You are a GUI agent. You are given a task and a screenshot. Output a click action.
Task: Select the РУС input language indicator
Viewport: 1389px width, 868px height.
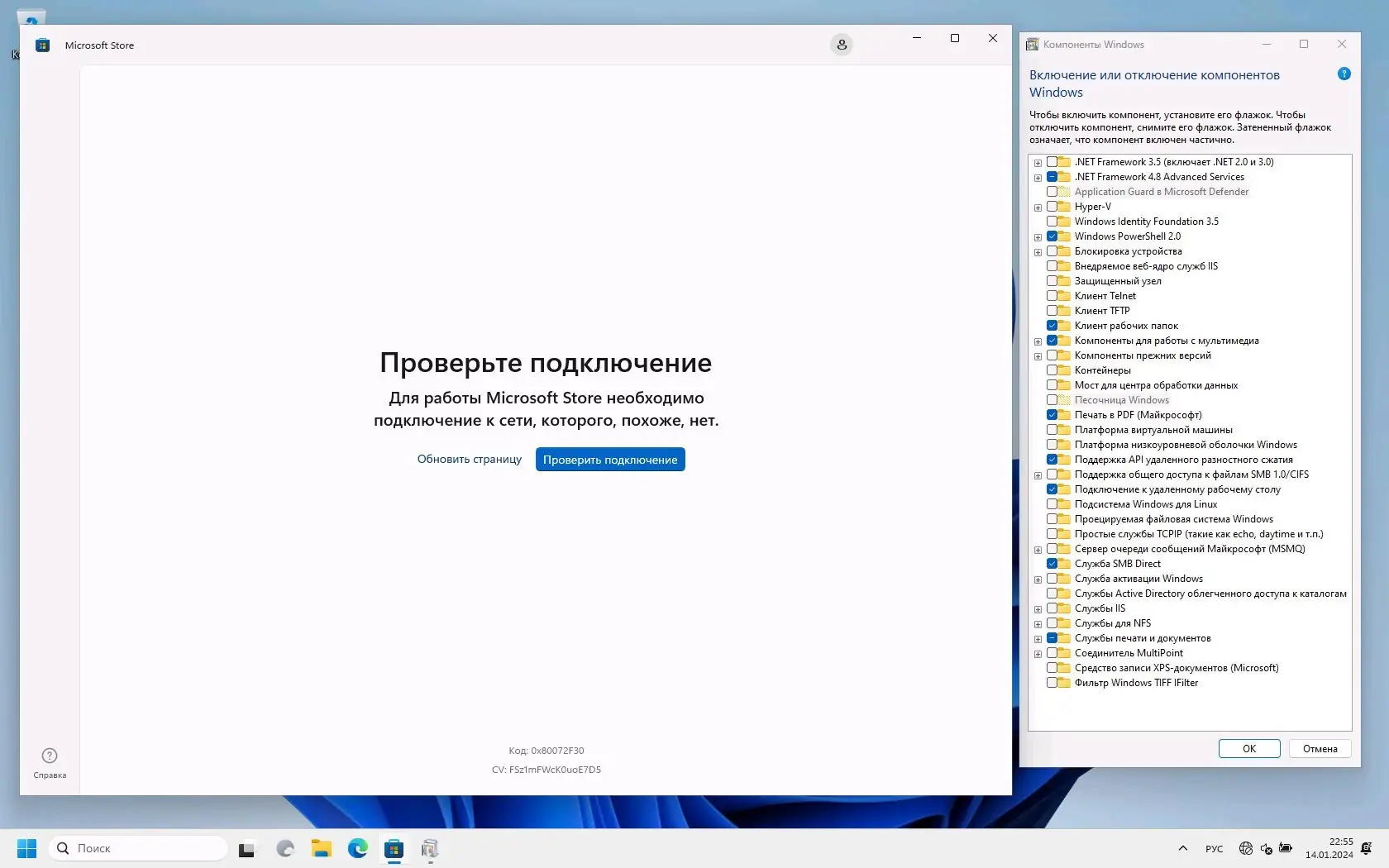tap(1215, 849)
